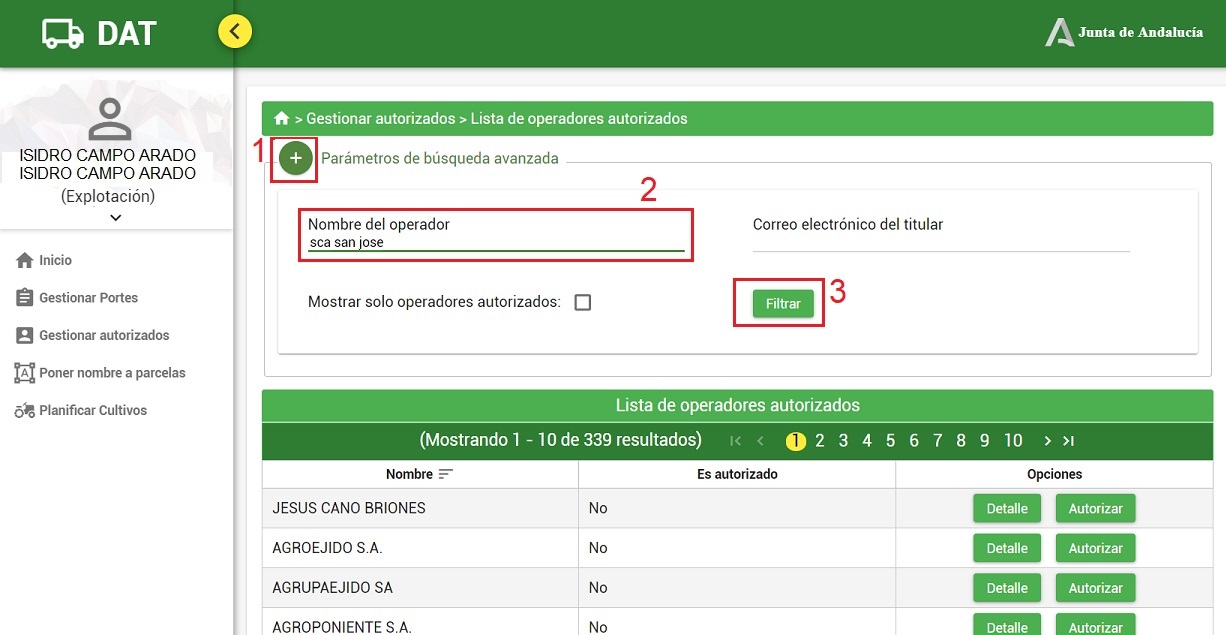Click the user profile avatar icon
The image size is (1226, 635).
click(110, 118)
